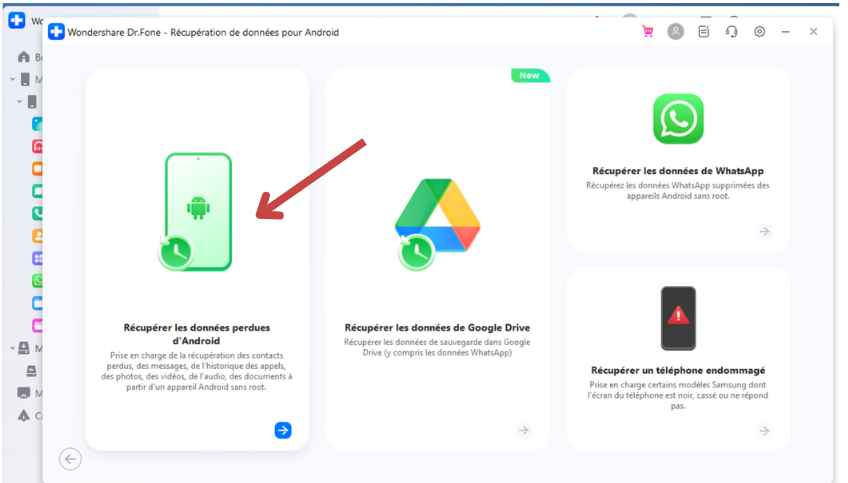848x483 pixels.
Task: Click the title "Récupérer les données de WhatsApp"
Action: [678, 171]
